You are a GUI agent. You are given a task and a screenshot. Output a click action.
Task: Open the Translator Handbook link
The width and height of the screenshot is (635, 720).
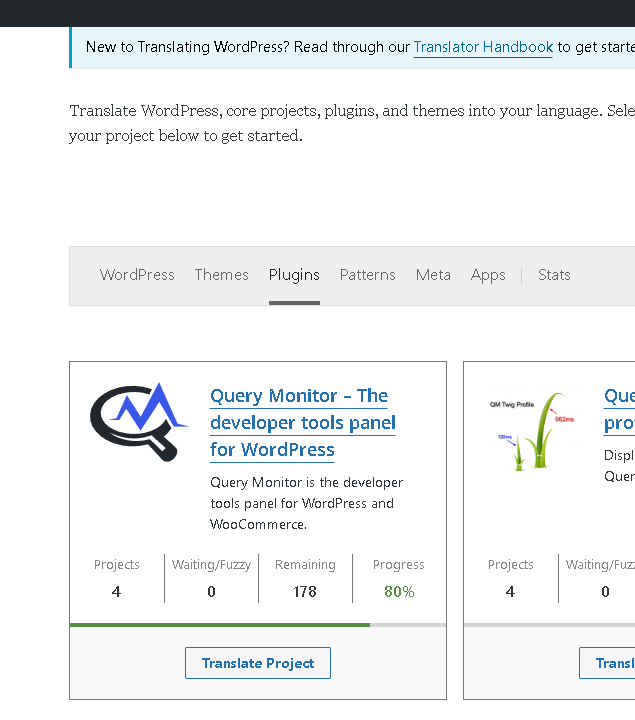(483, 47)
